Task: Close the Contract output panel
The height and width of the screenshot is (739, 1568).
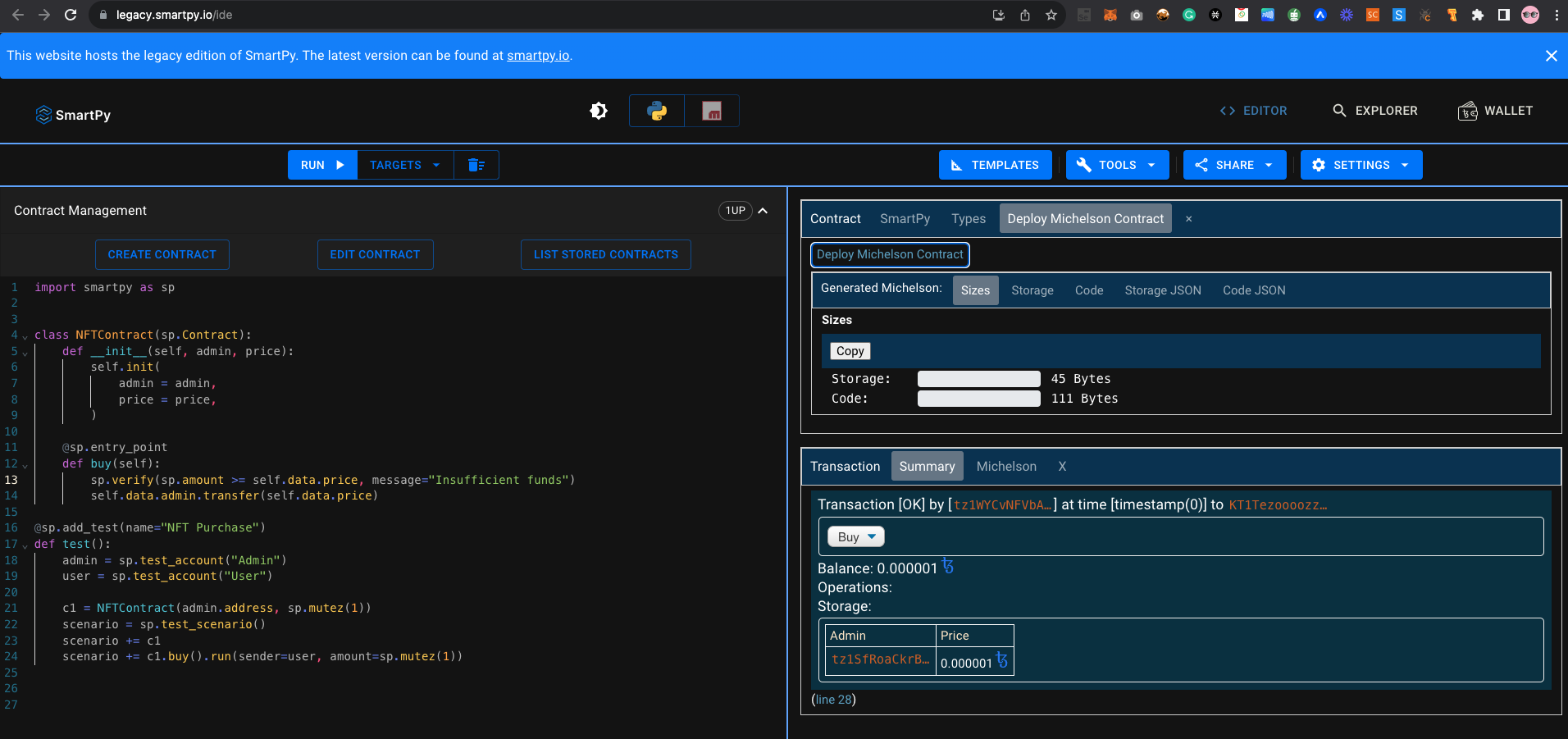Action: [1188, 219]
